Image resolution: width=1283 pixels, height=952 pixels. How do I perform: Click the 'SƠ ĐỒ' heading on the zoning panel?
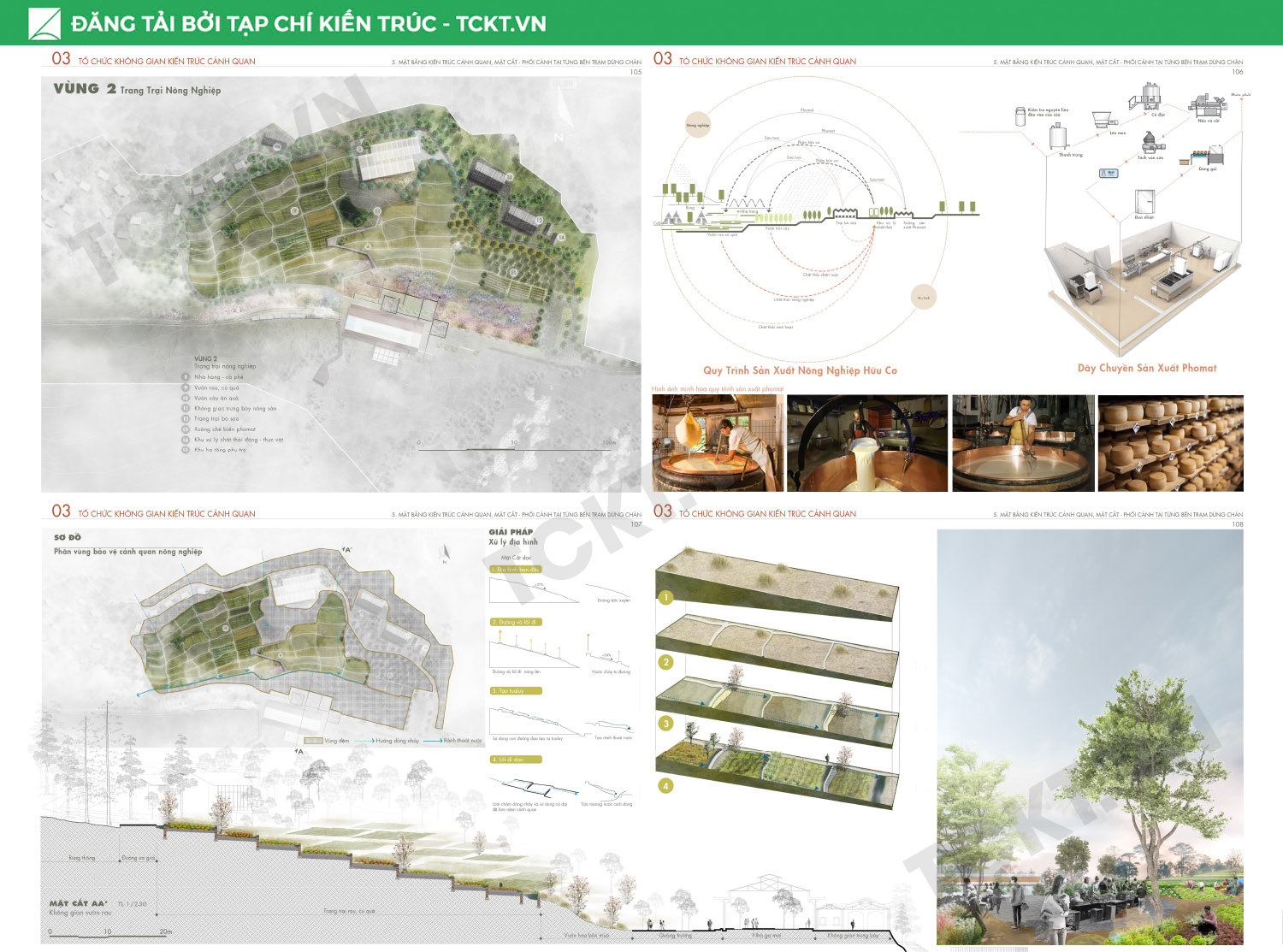(68, 537)
